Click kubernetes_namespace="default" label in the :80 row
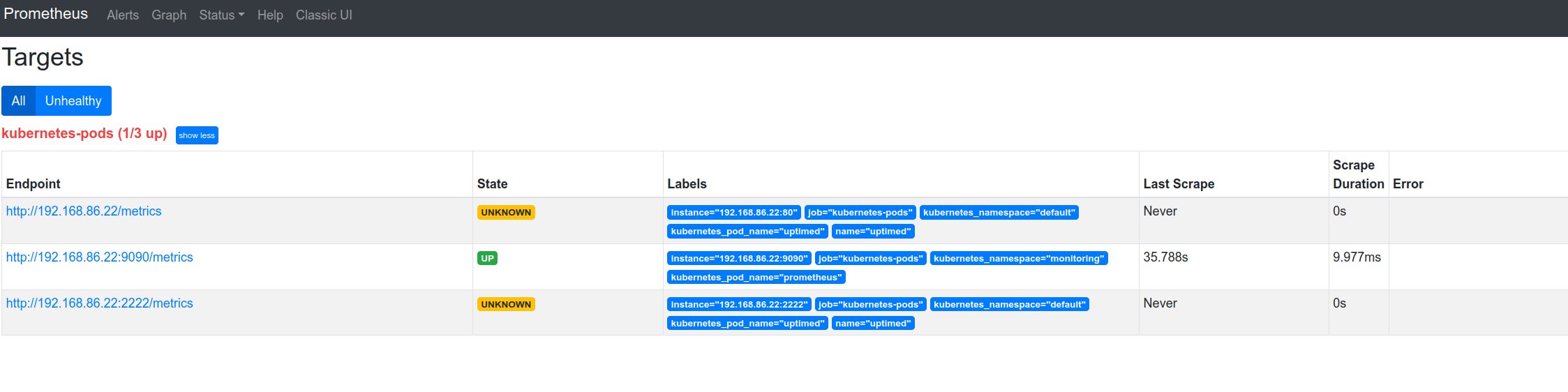The height and width of the screenshot is (392, 1568). tap(999, 212)
